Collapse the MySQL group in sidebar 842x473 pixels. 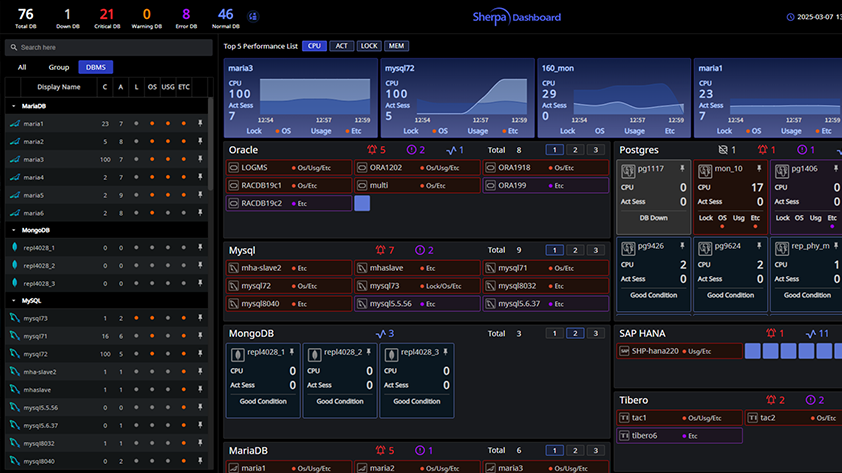(x=13, y=301)
